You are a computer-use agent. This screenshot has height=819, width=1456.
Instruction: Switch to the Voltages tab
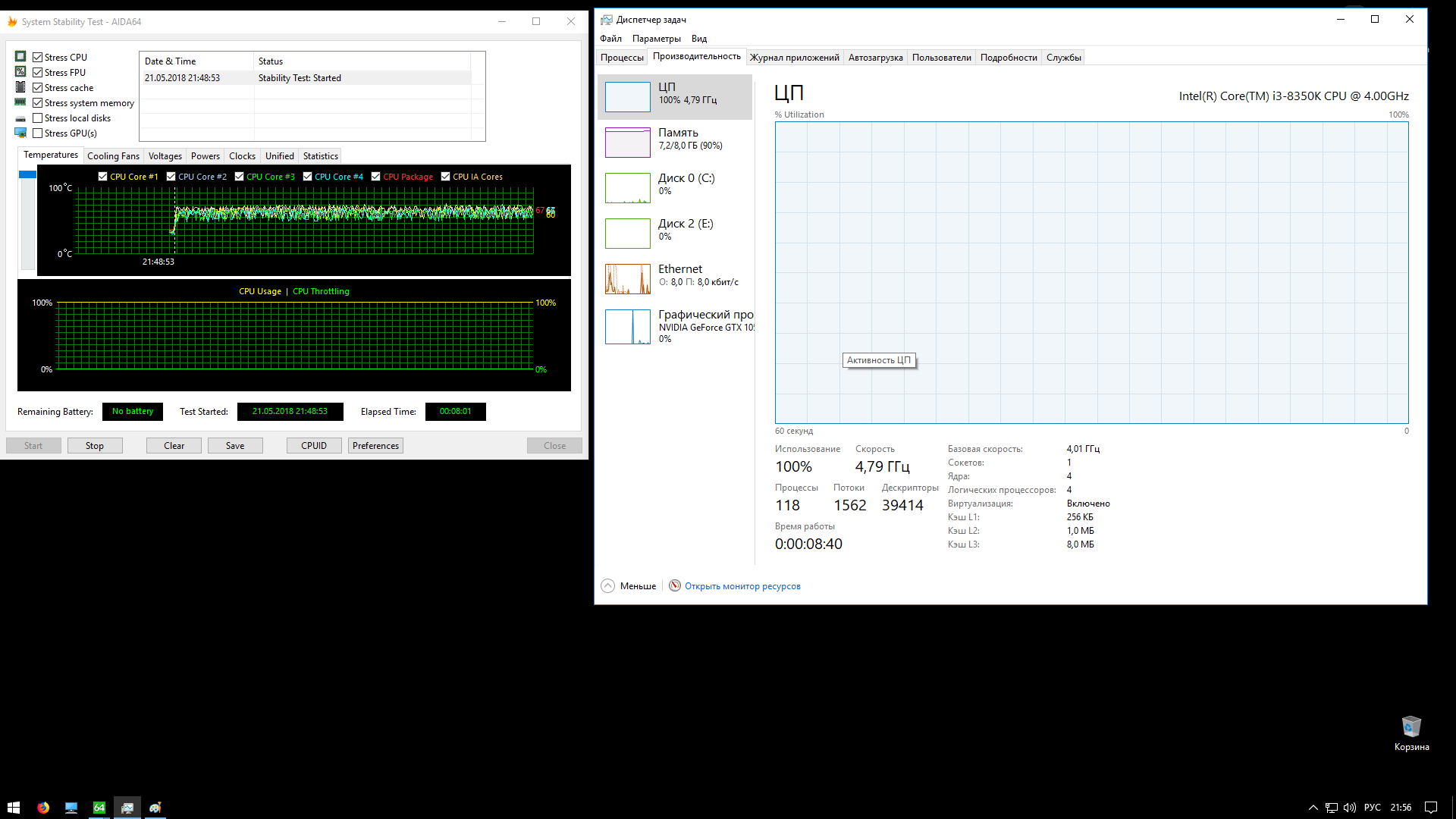coord(165,156)
